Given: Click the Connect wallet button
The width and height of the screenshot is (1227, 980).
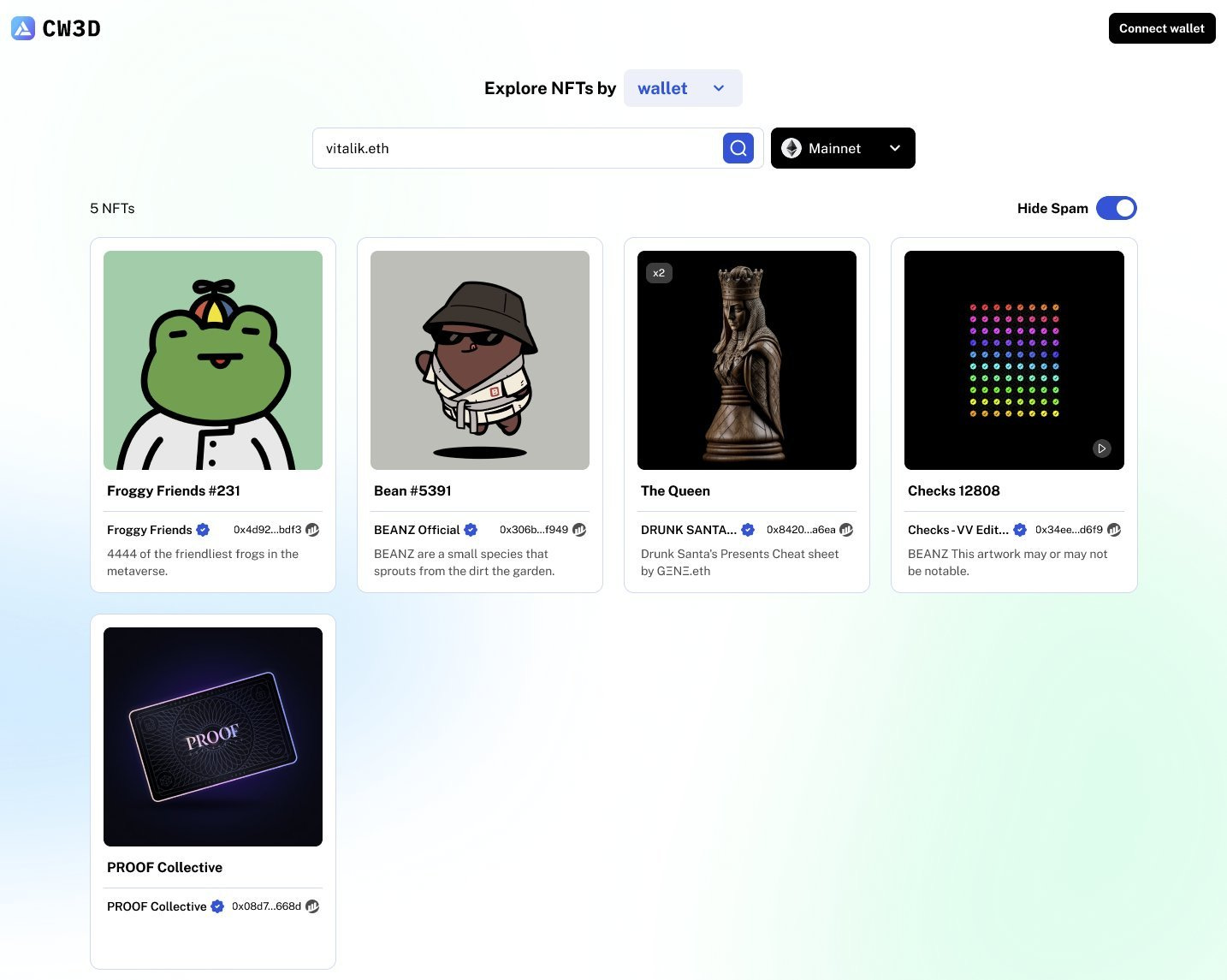Looking at the screenshot, I should 1162,28.
